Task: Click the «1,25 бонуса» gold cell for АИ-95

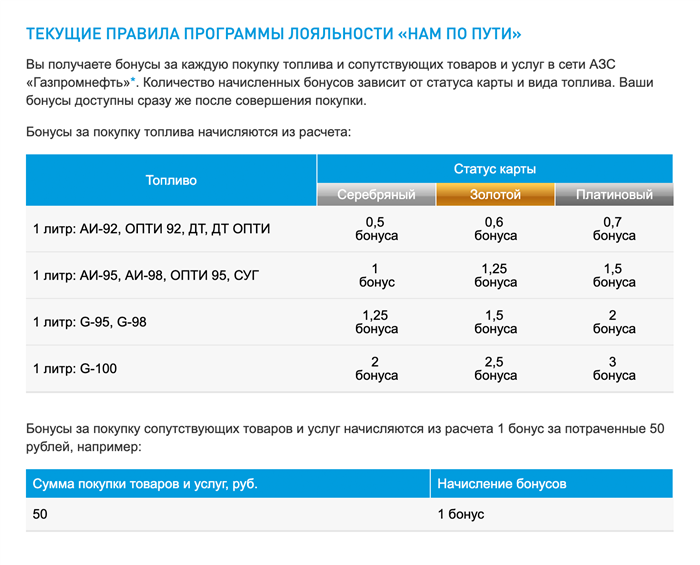Action: coord(495,275)
